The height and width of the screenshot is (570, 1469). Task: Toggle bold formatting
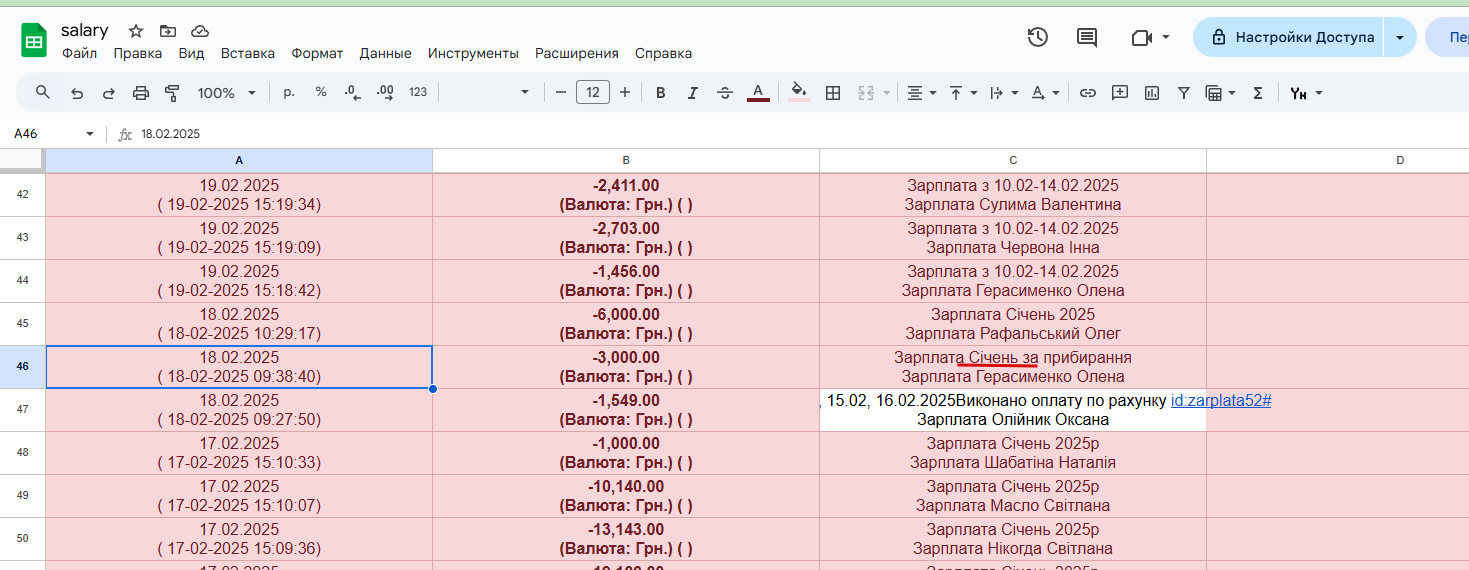pos(660,92)
